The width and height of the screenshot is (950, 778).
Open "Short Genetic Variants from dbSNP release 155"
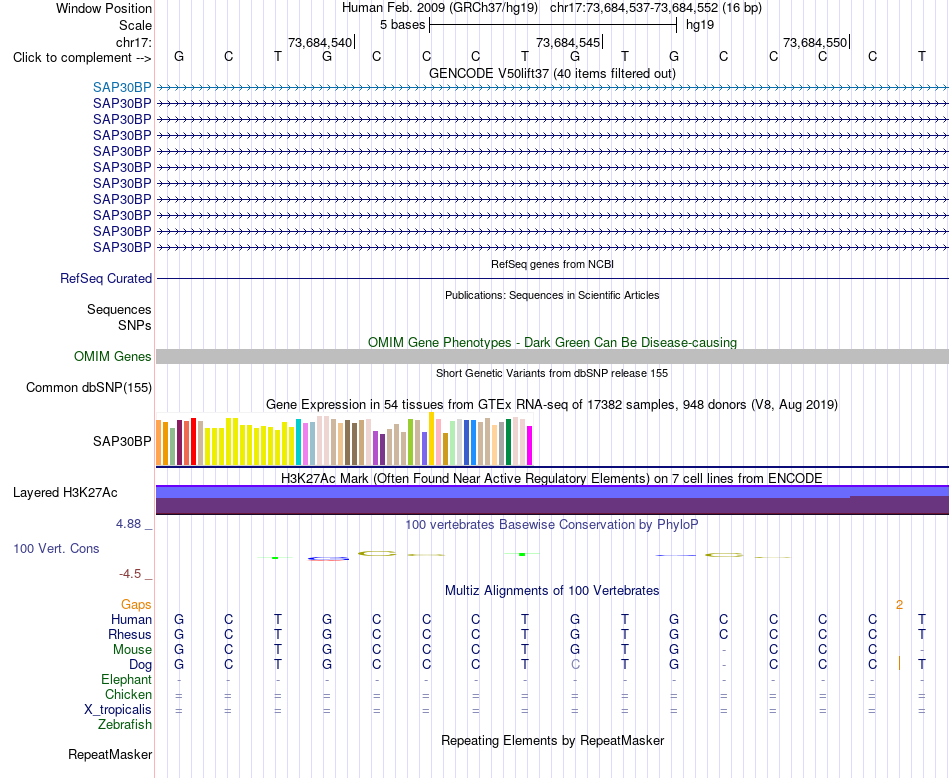click(552, 373)
